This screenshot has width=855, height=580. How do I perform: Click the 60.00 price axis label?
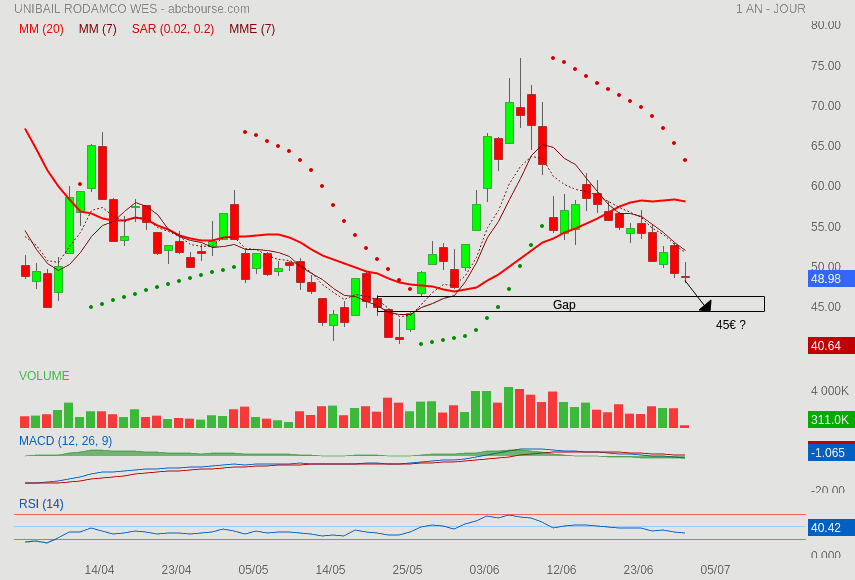[826, 186]
